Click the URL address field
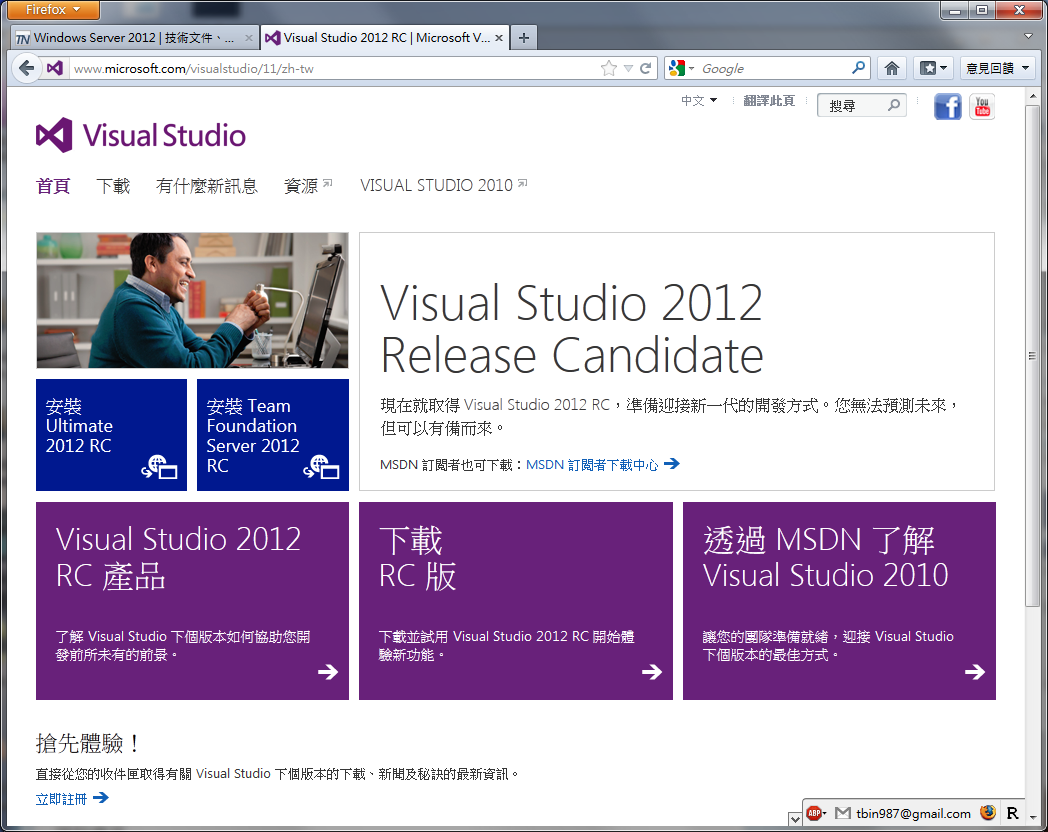1048x832 pixels. (x=334, y=68)
